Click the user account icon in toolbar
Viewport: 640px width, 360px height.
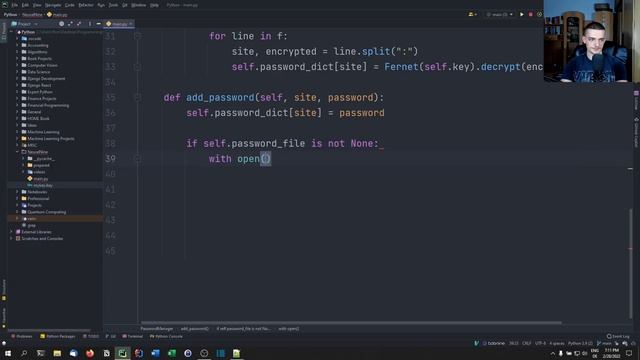click(472, 14)
